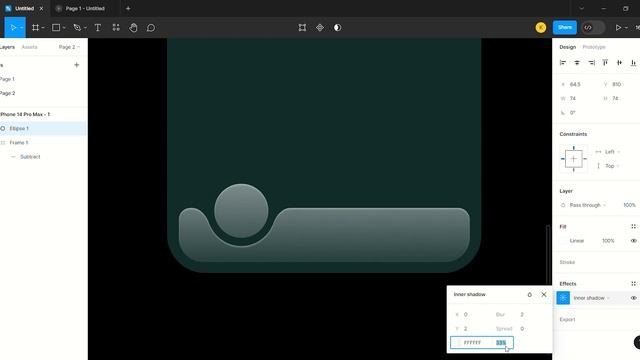Switch to Page 1 - Untitled tab
Image resolution: width=640 pixels, height=360 pixels.
[85, 8]
